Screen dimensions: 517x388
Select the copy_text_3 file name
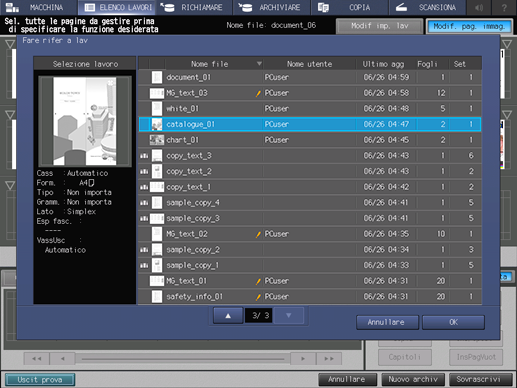click(x=189, y=156)
